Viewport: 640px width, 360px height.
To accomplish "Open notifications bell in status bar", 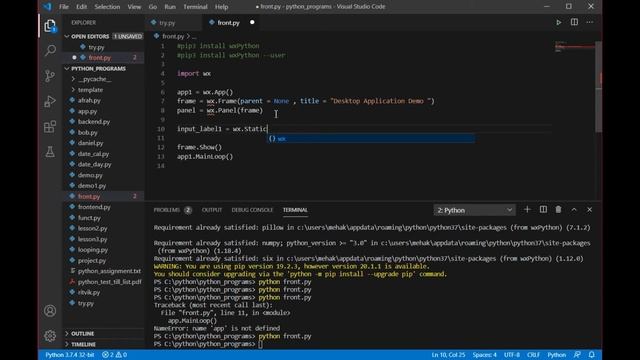I will [592, 355].
